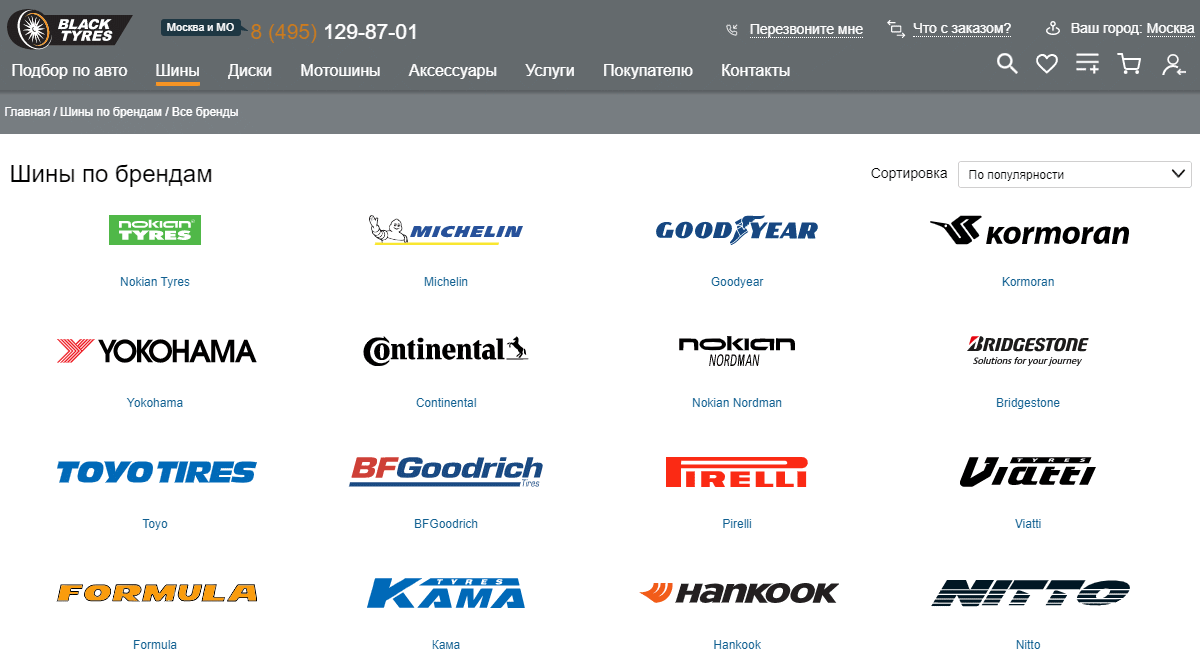The image size is (1200, 658).
Task: Open the Сортировка По популярности dropdown
Action: pos(1074,174)
